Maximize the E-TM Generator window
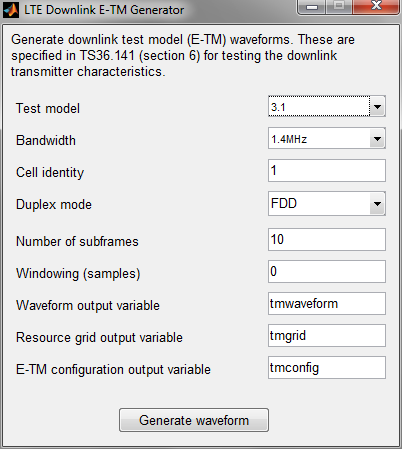This screenshot has width=402, height=449. coord(339,7)
